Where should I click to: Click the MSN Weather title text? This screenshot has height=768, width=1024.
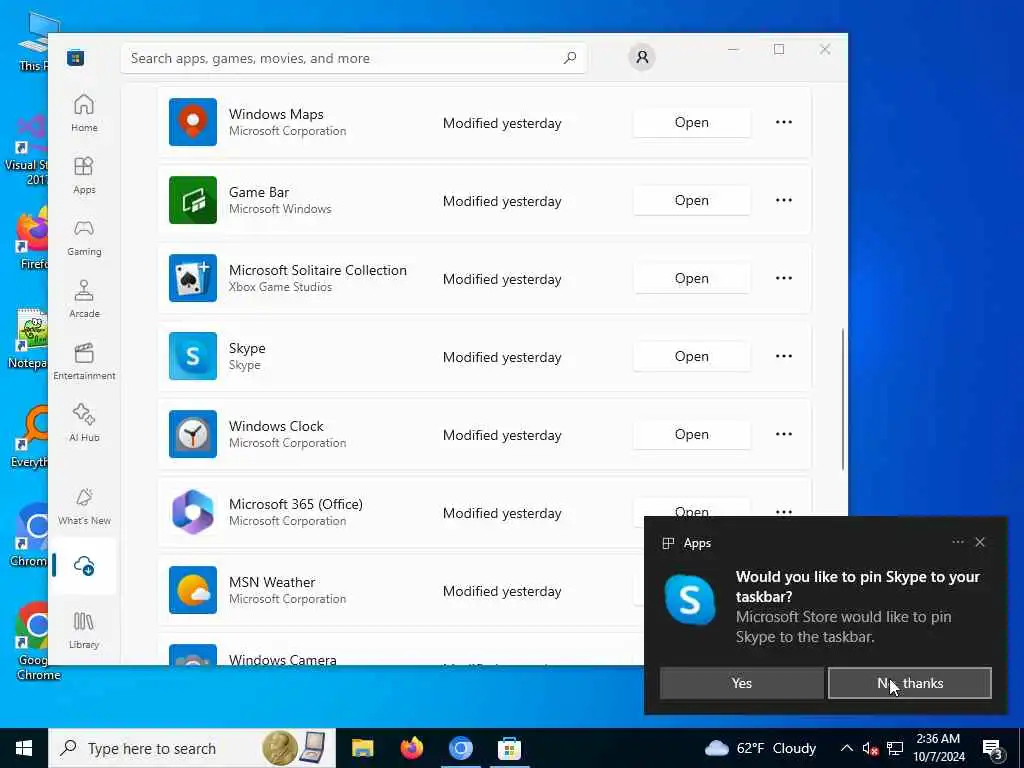[272, 582]
